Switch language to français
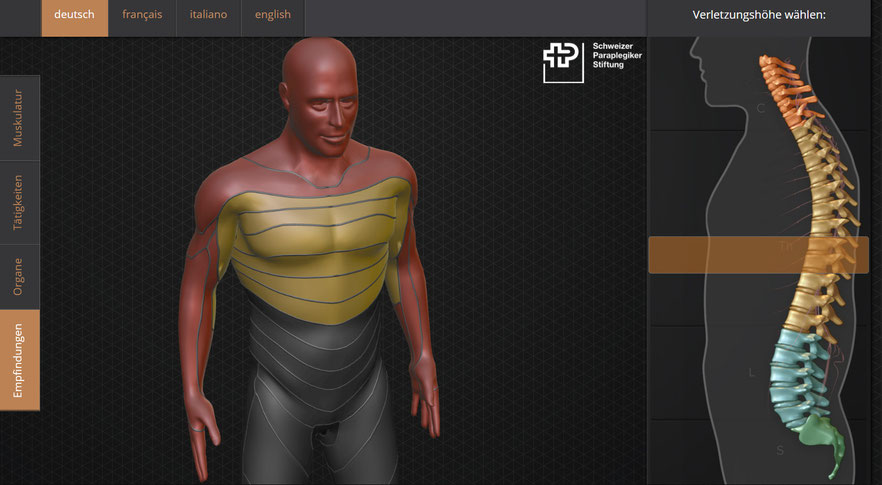This screenshot has height=485, width=882. coord(142,15)
